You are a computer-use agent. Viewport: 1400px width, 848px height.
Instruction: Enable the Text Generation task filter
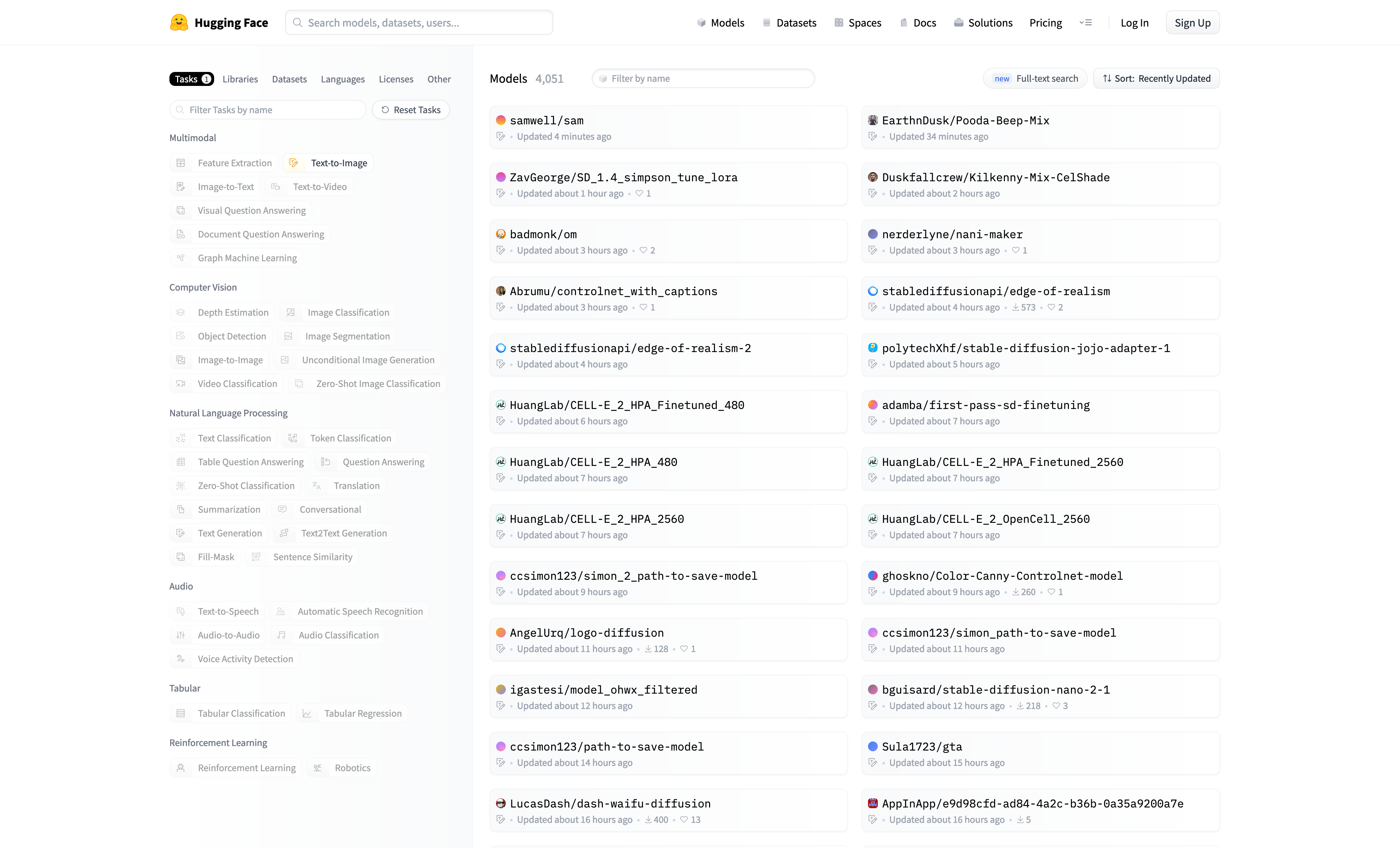point(219,533)
